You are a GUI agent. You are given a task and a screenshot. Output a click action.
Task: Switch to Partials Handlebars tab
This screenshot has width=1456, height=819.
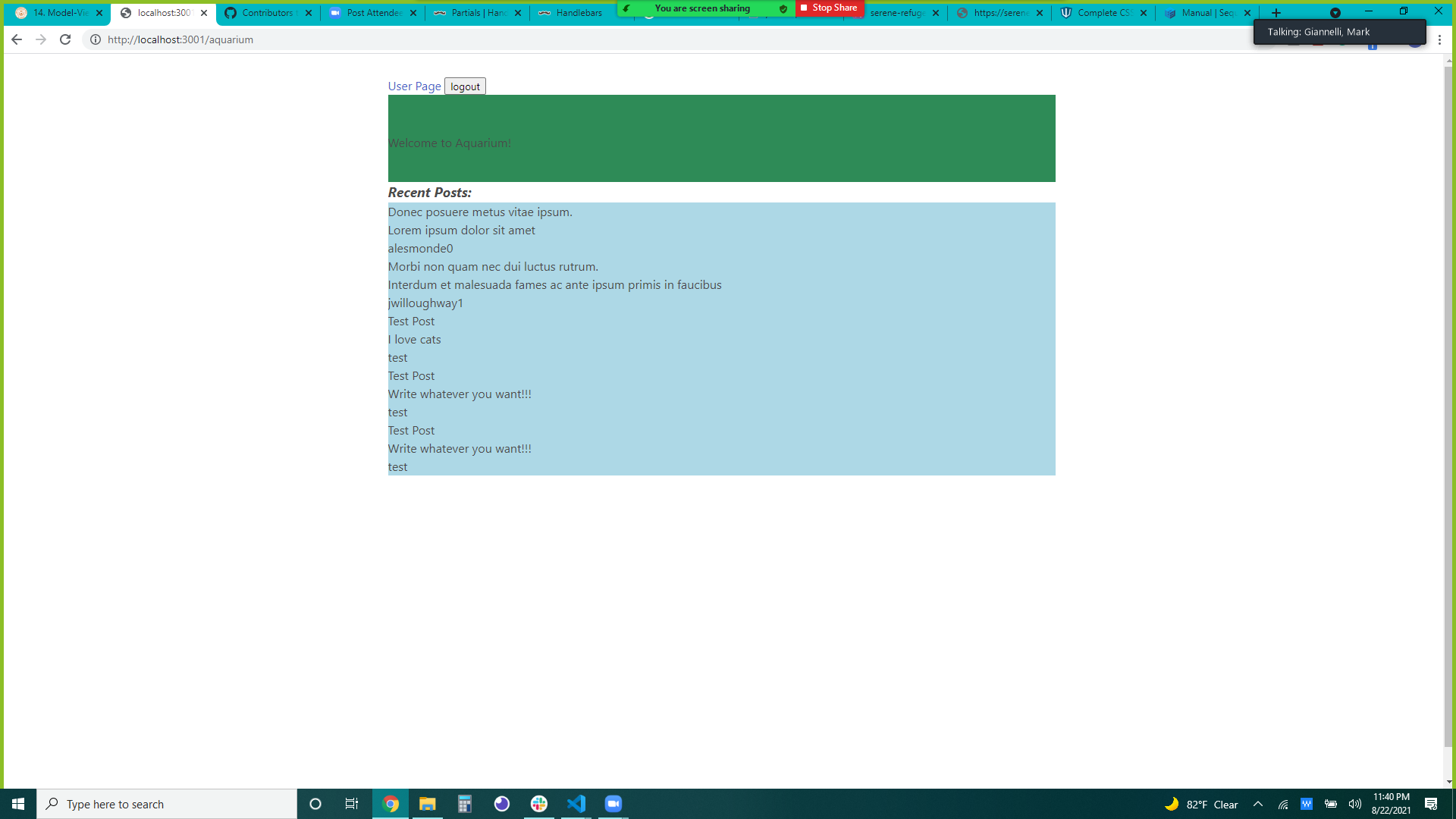pyautogui.click(x=478, y=13)
